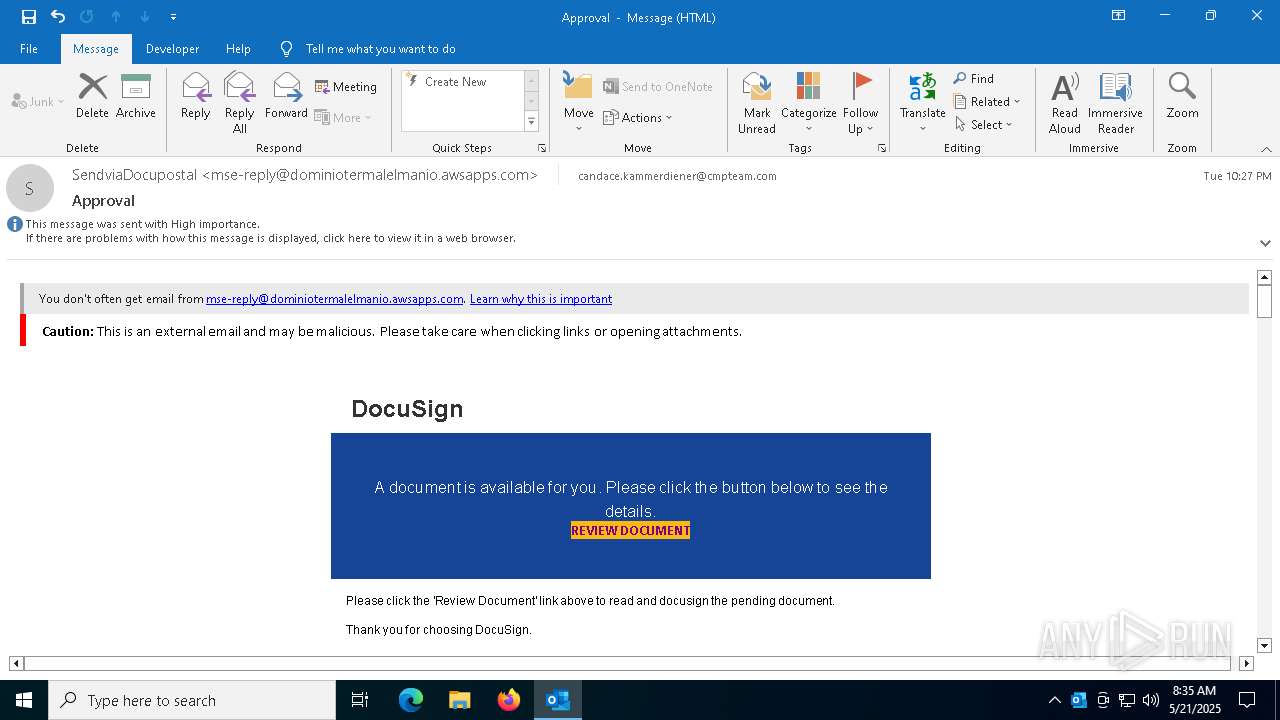Open Firefox from the taskbar
Image resolution: width=1280 pixels, height=720 pixels.
coord(509,700)
